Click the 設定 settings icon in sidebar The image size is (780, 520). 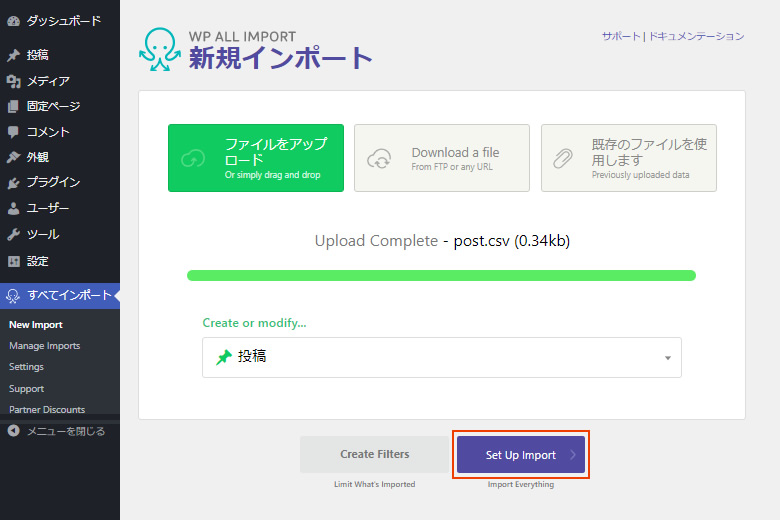pos(13,261)
